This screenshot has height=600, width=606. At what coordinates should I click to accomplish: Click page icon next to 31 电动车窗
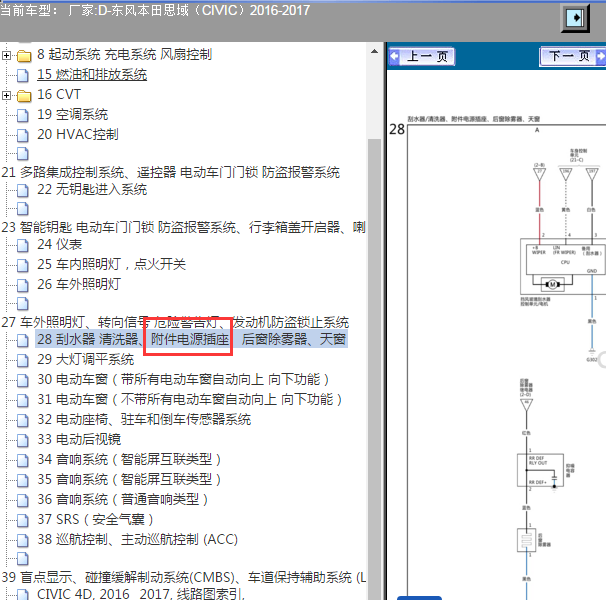pyautogui.click(x=23, y=401)
